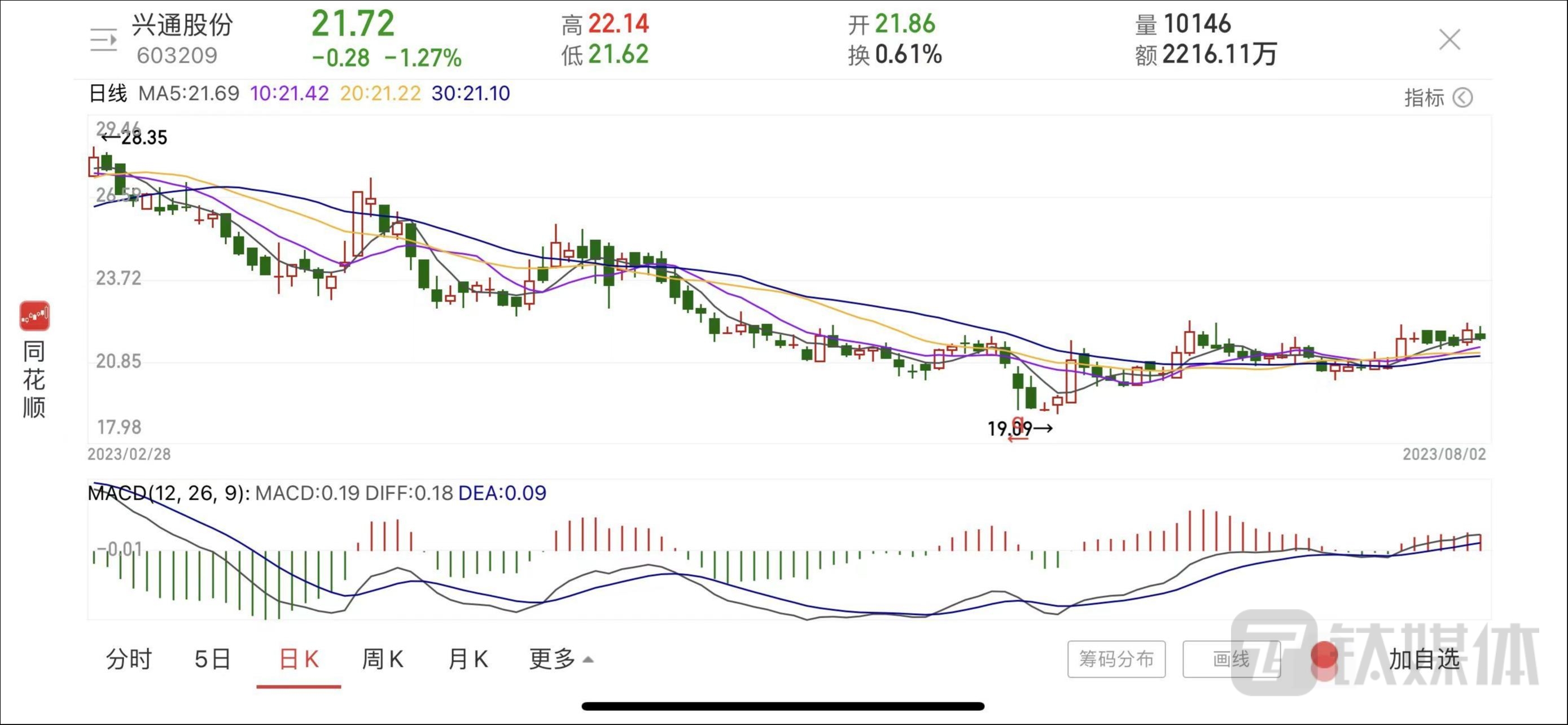Select the 周K tab
This screenshot has height=725, width=1568.
pos(382,658)
